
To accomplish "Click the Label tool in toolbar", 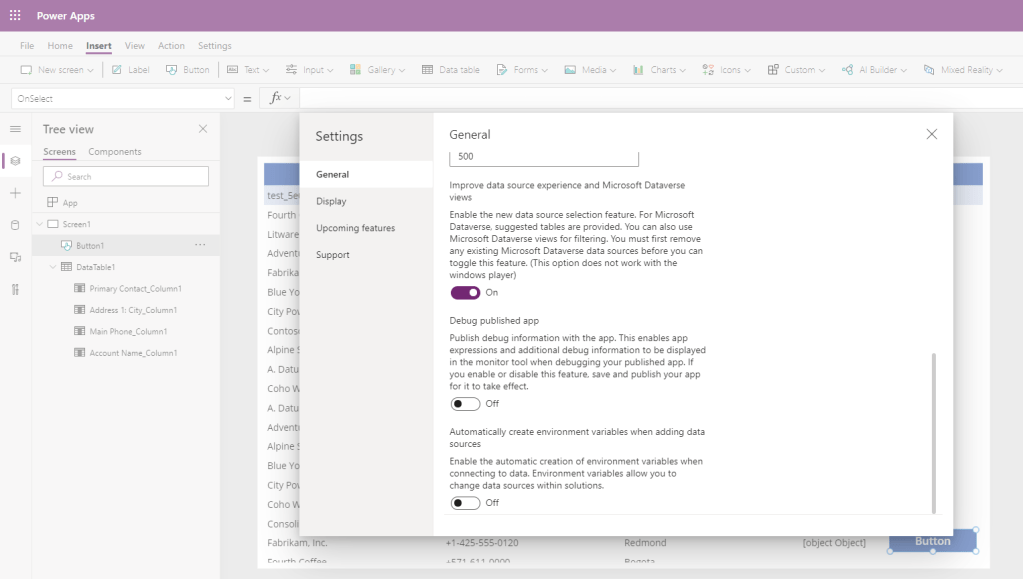I will point(130,70).
